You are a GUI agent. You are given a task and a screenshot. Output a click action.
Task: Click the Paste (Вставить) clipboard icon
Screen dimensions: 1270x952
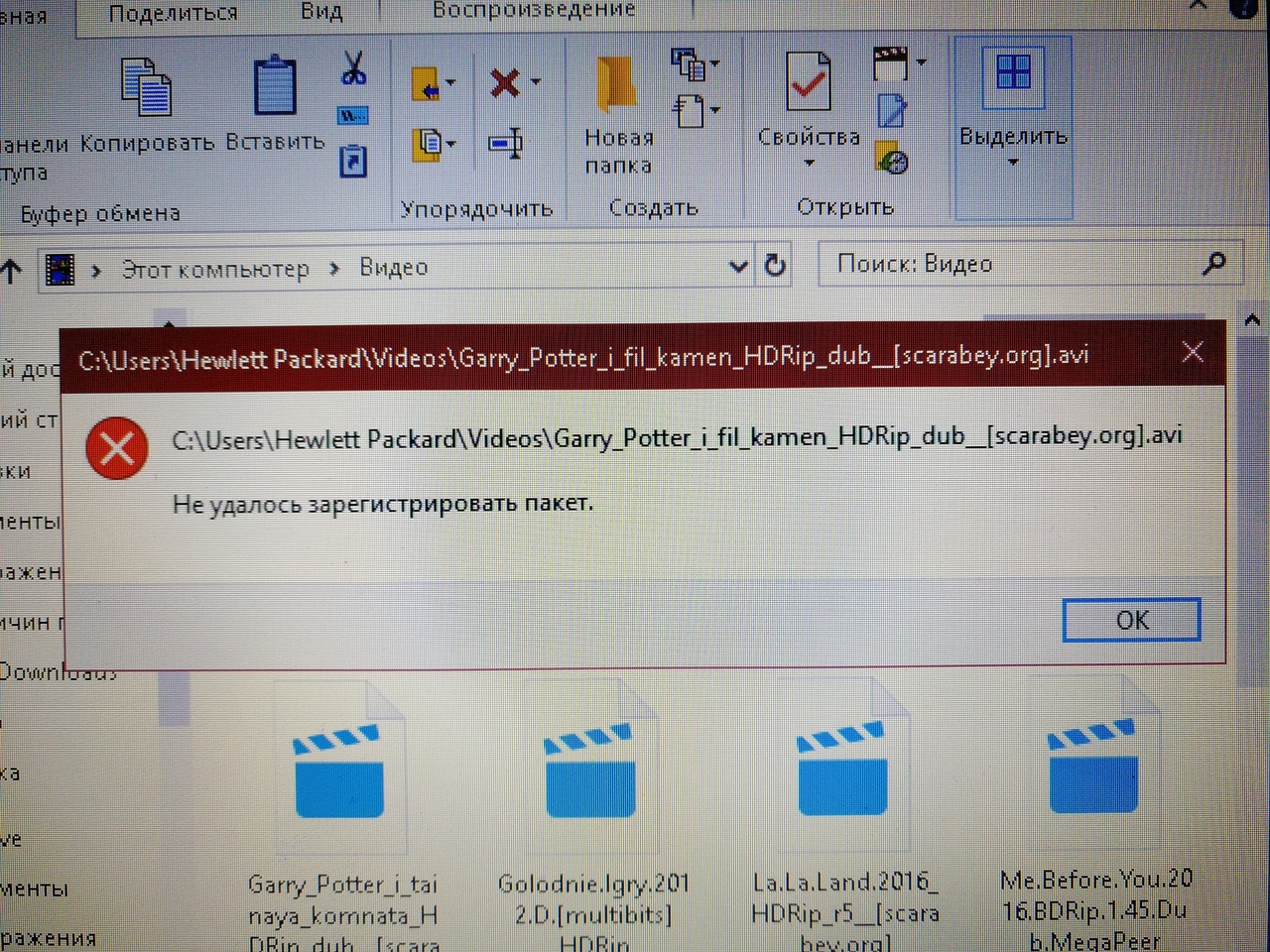[275, 86]
